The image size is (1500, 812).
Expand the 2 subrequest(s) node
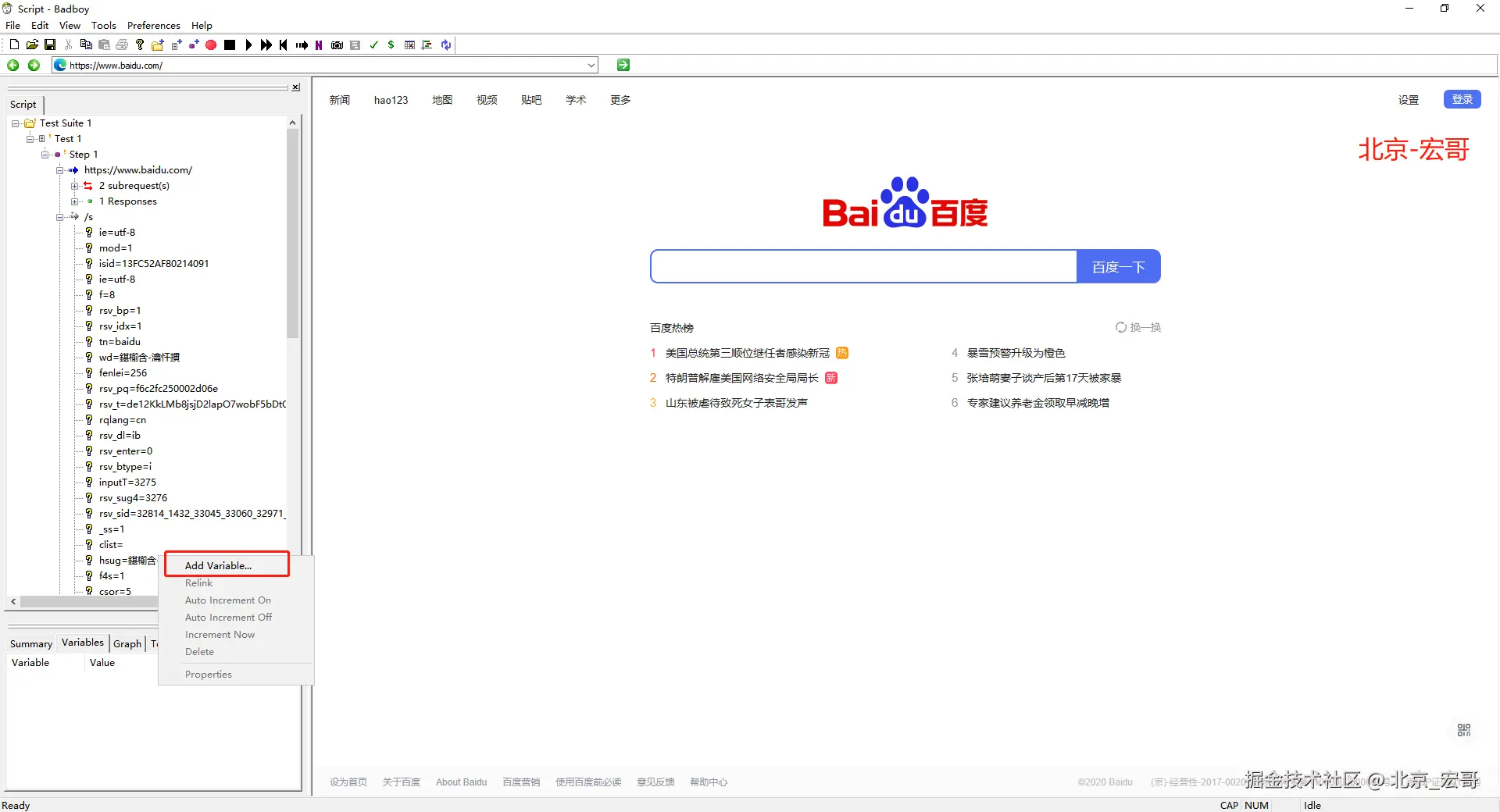[75, 186]
